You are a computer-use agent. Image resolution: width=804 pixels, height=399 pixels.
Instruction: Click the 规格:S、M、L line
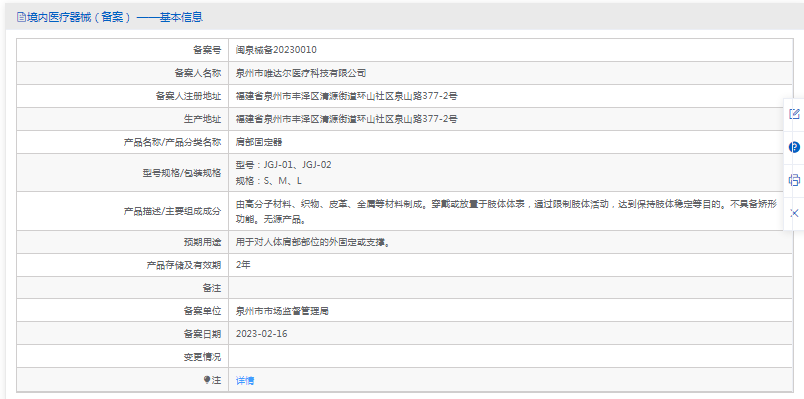coord(269,181)
